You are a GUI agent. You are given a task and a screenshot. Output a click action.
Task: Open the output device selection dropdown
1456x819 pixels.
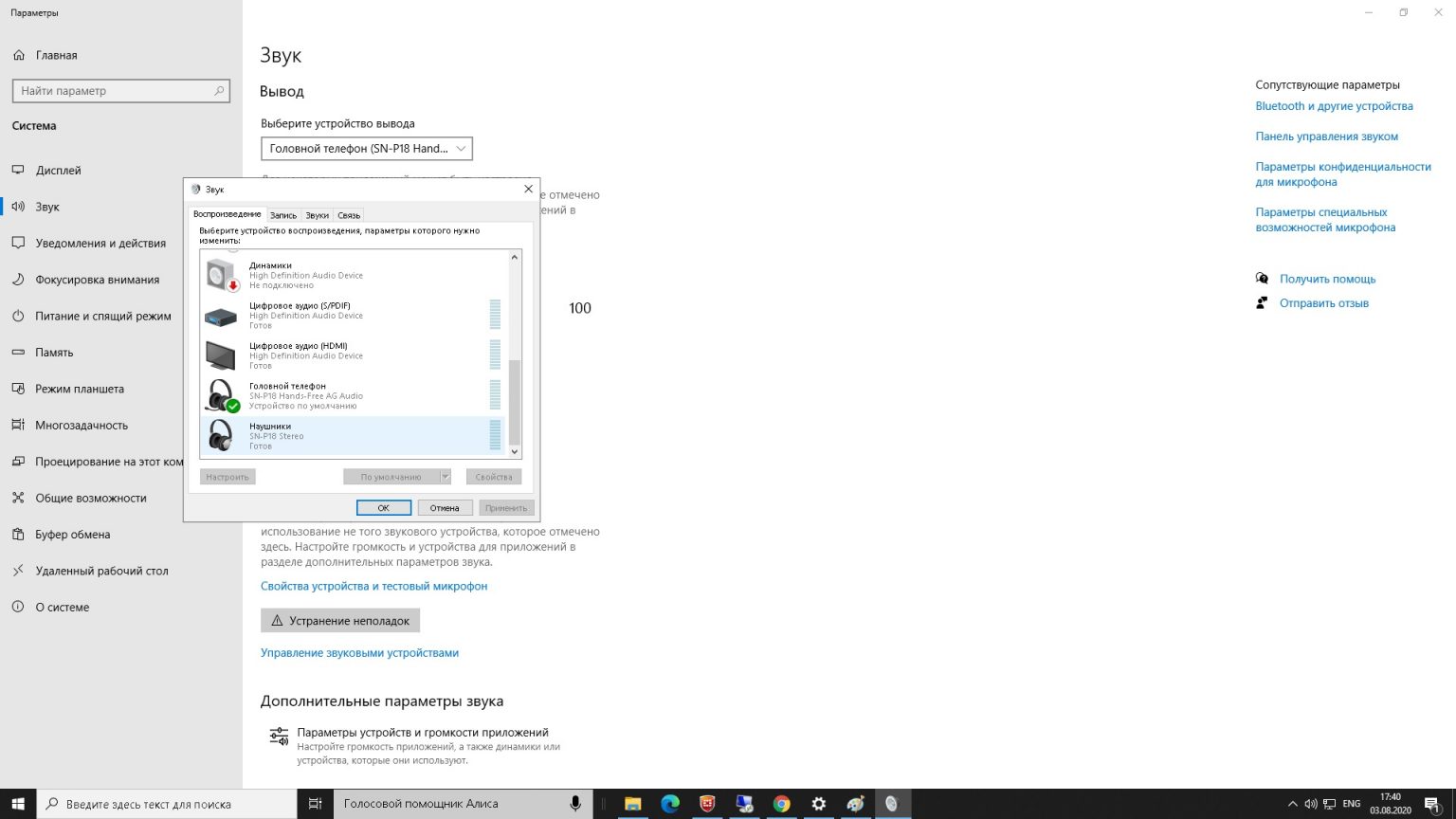366,148
